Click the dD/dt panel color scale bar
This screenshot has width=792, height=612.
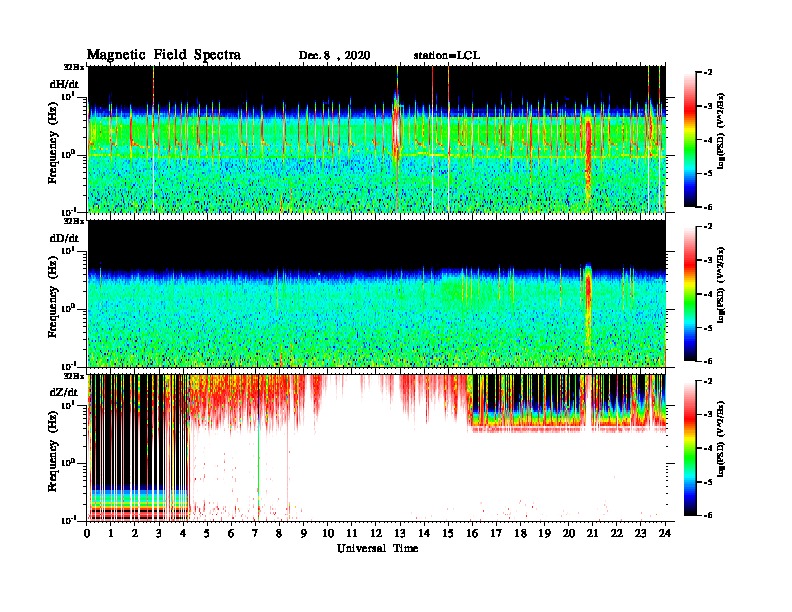[690, 293]
